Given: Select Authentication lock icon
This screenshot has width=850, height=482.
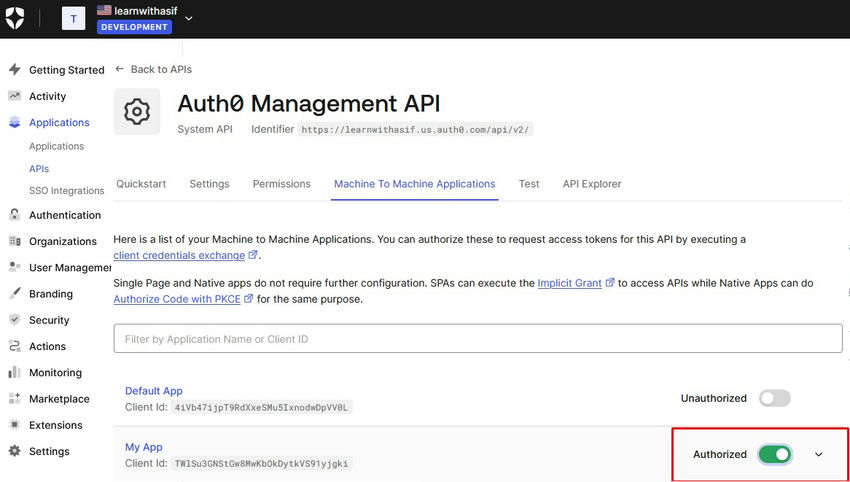Looking at the screenshot, I should [x=15, y=215].
